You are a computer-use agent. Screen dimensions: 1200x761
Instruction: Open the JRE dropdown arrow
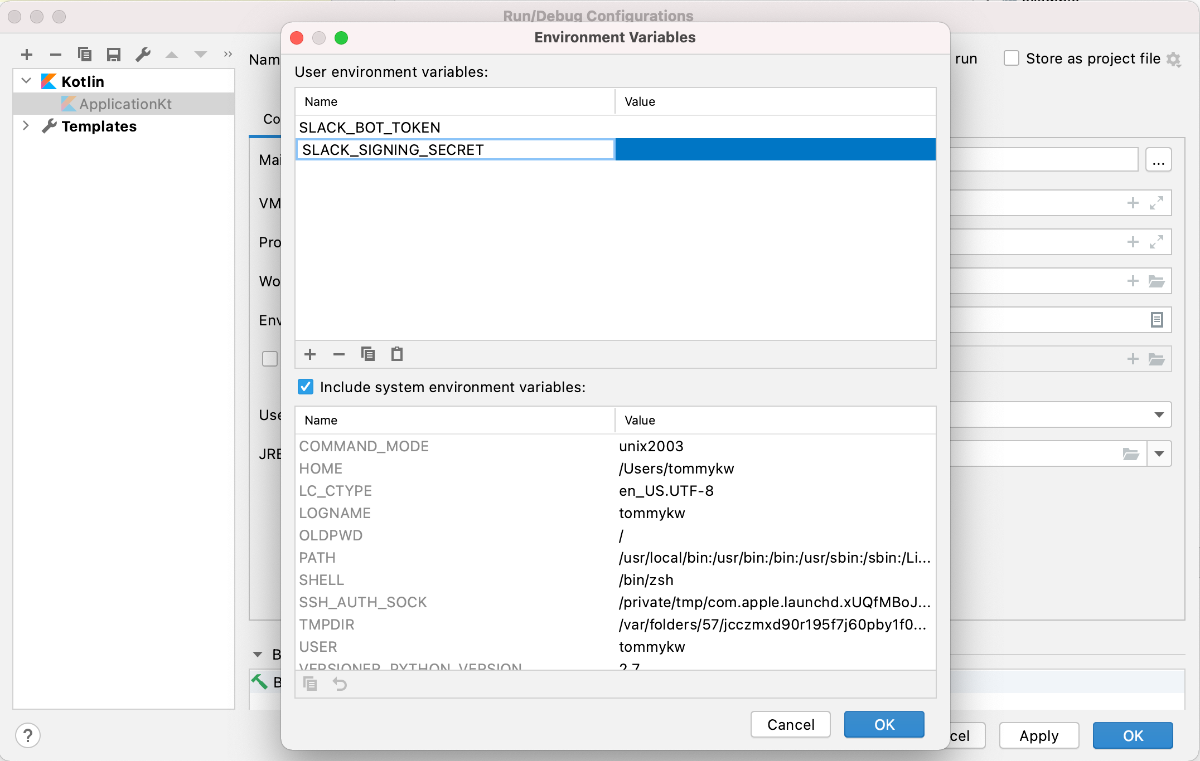pos(1160,454)
